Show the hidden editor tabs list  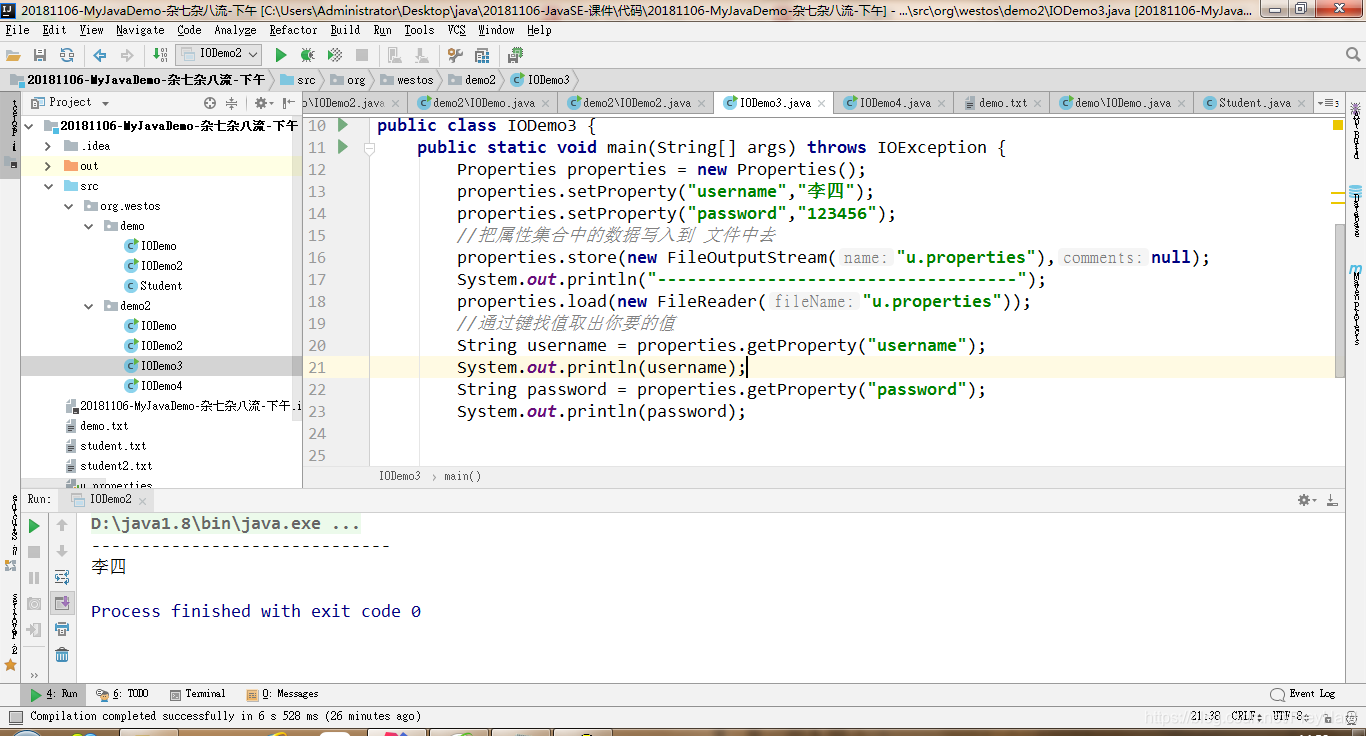[x=1328, y=103]
